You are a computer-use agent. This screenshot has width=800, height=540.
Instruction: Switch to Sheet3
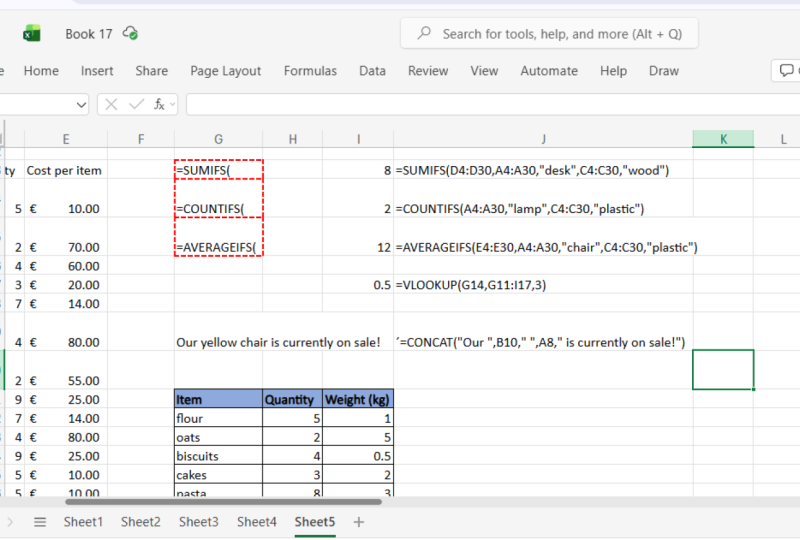coord(198,522)
